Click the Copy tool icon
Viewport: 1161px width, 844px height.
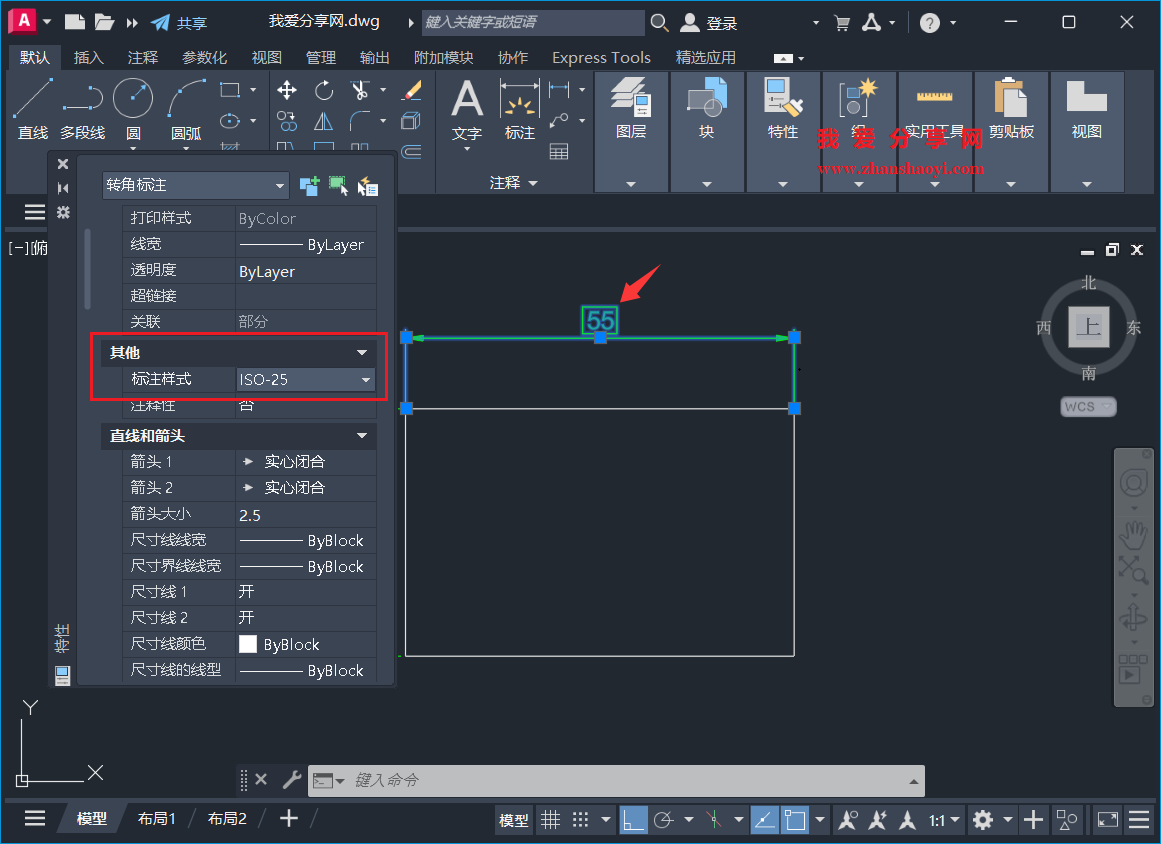point(287,121)
